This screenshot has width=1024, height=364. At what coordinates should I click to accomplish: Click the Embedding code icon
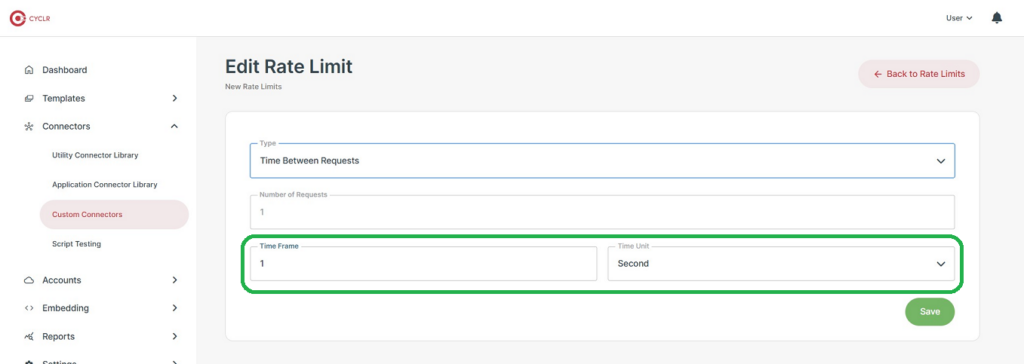(29, 308)
